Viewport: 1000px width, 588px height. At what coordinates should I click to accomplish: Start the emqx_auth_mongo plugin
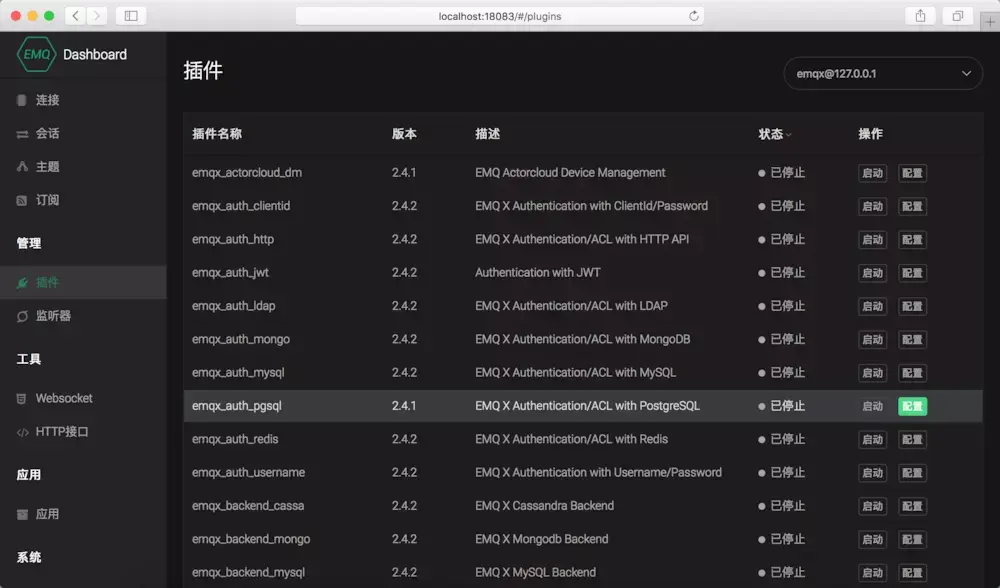pos(872,339)
